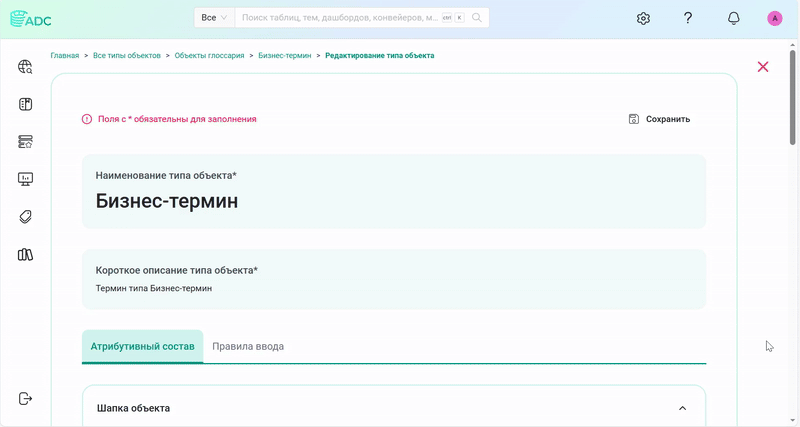The height and width of the screenshot is (427, 800).
Task: Click the required fields warning text
Action: [177, 119]
